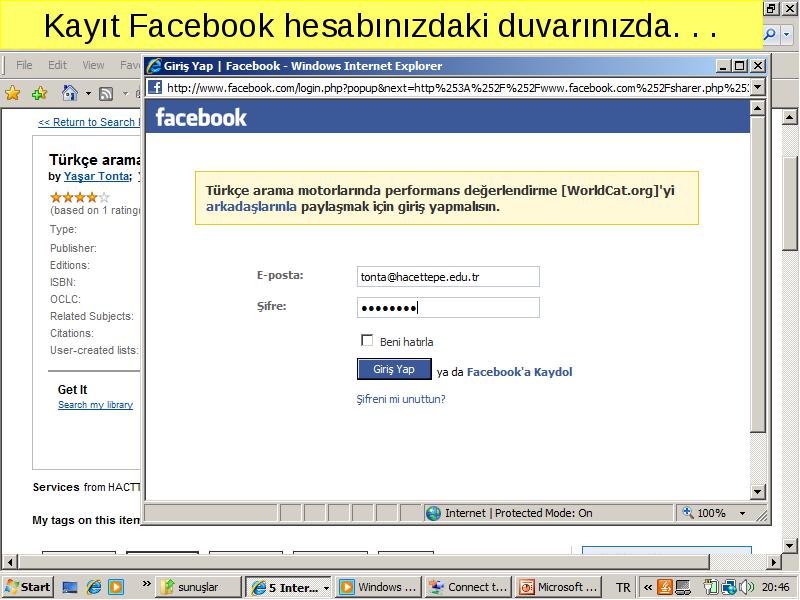This screenshot has height=600, width=800.
Task: Click the Şifre password field
Action: click(448, 308)
